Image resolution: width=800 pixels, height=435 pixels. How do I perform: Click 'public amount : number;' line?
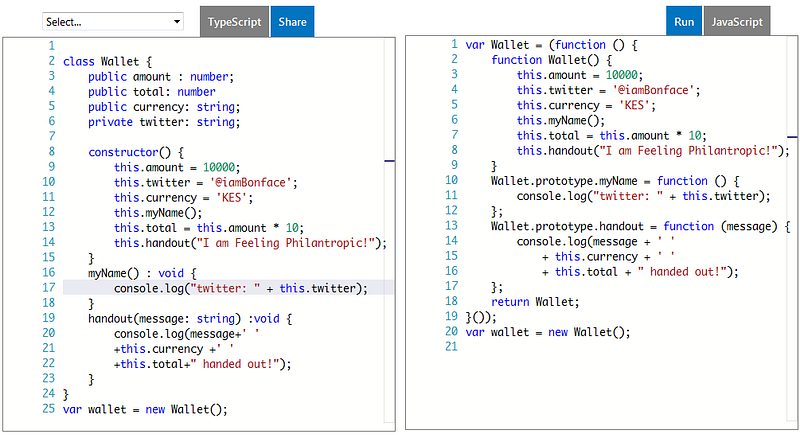tap(161, 77)
